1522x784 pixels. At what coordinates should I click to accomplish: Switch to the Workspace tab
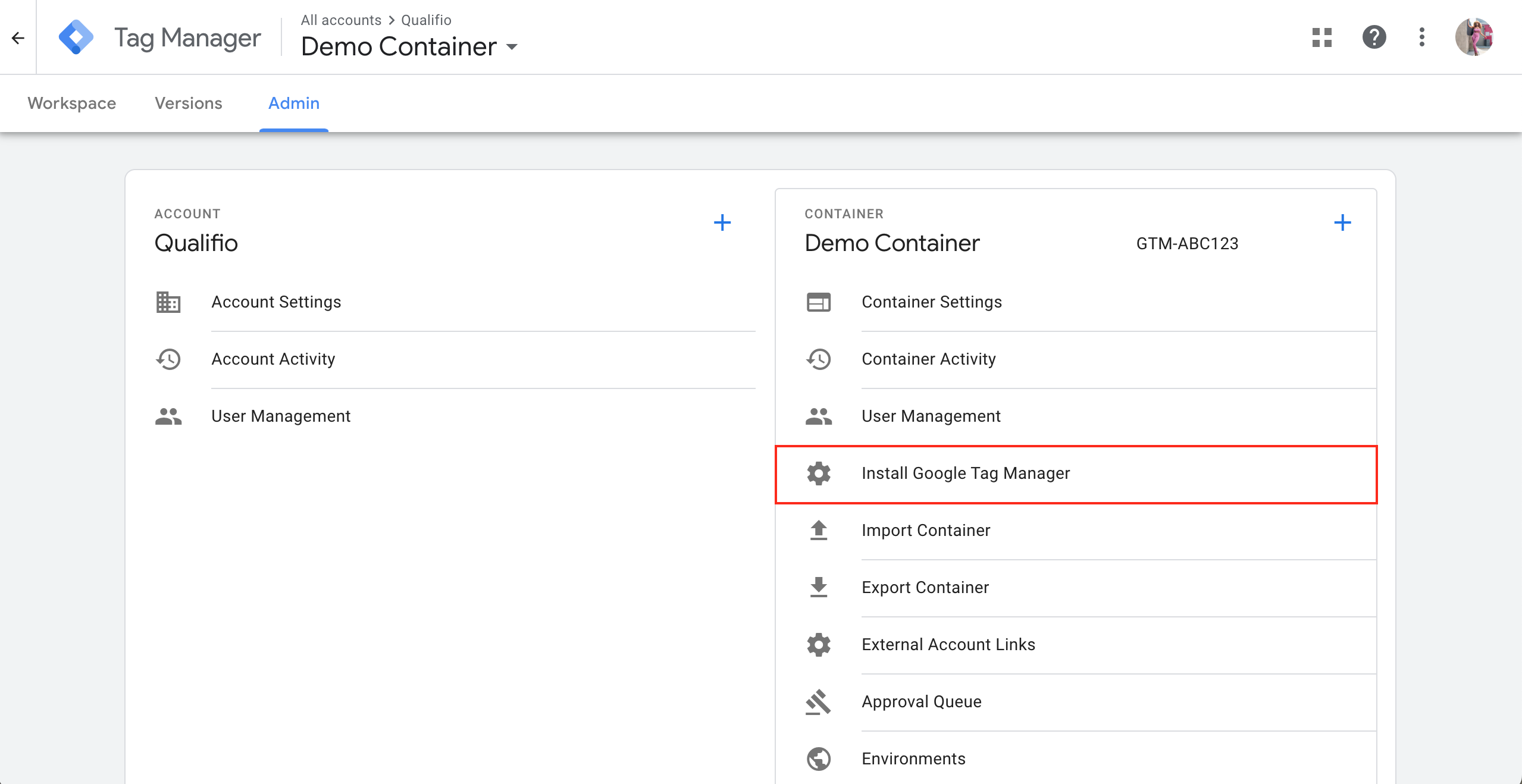[72, 103]
